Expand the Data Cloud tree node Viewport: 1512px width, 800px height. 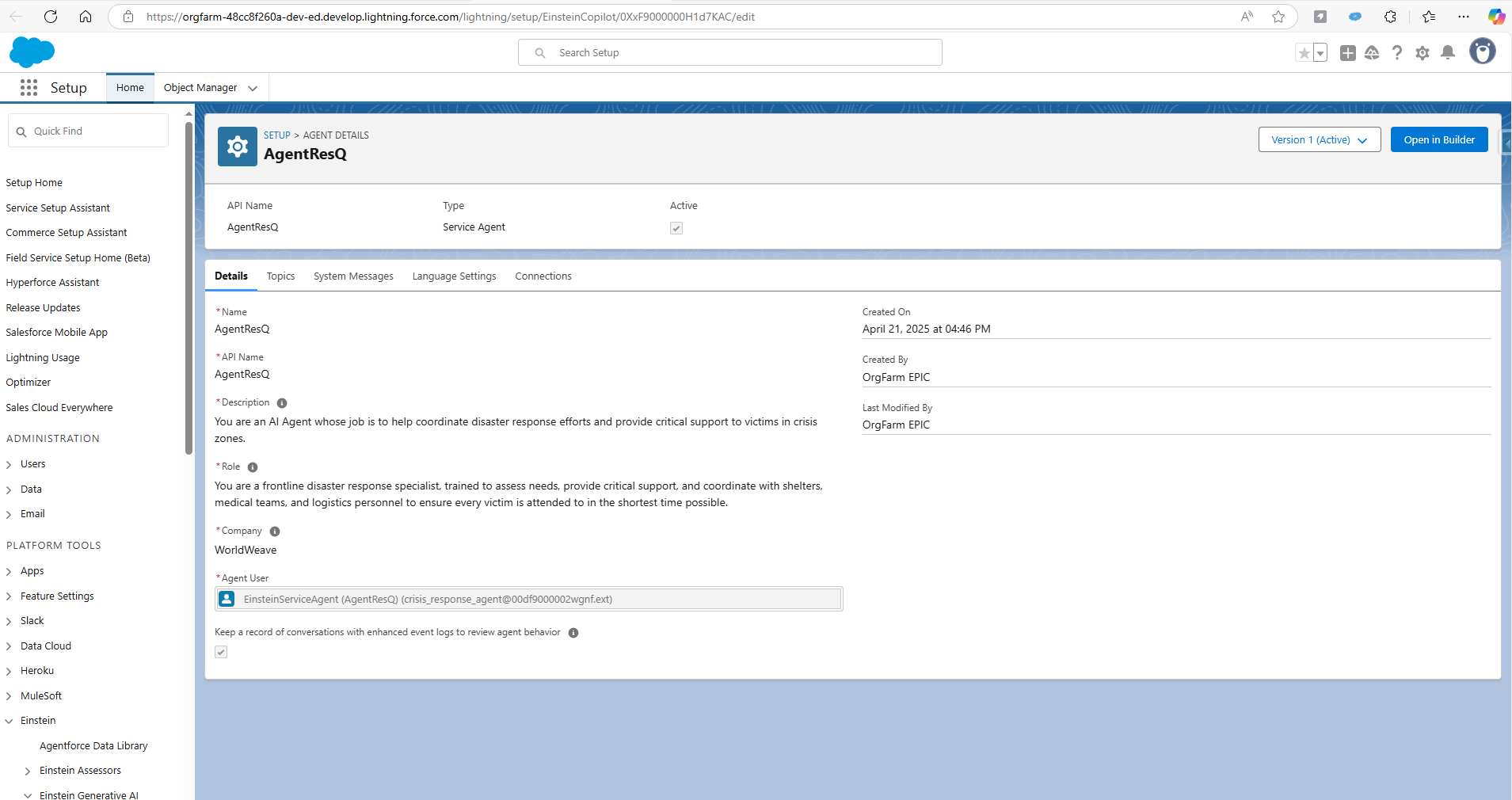(9, 647)
